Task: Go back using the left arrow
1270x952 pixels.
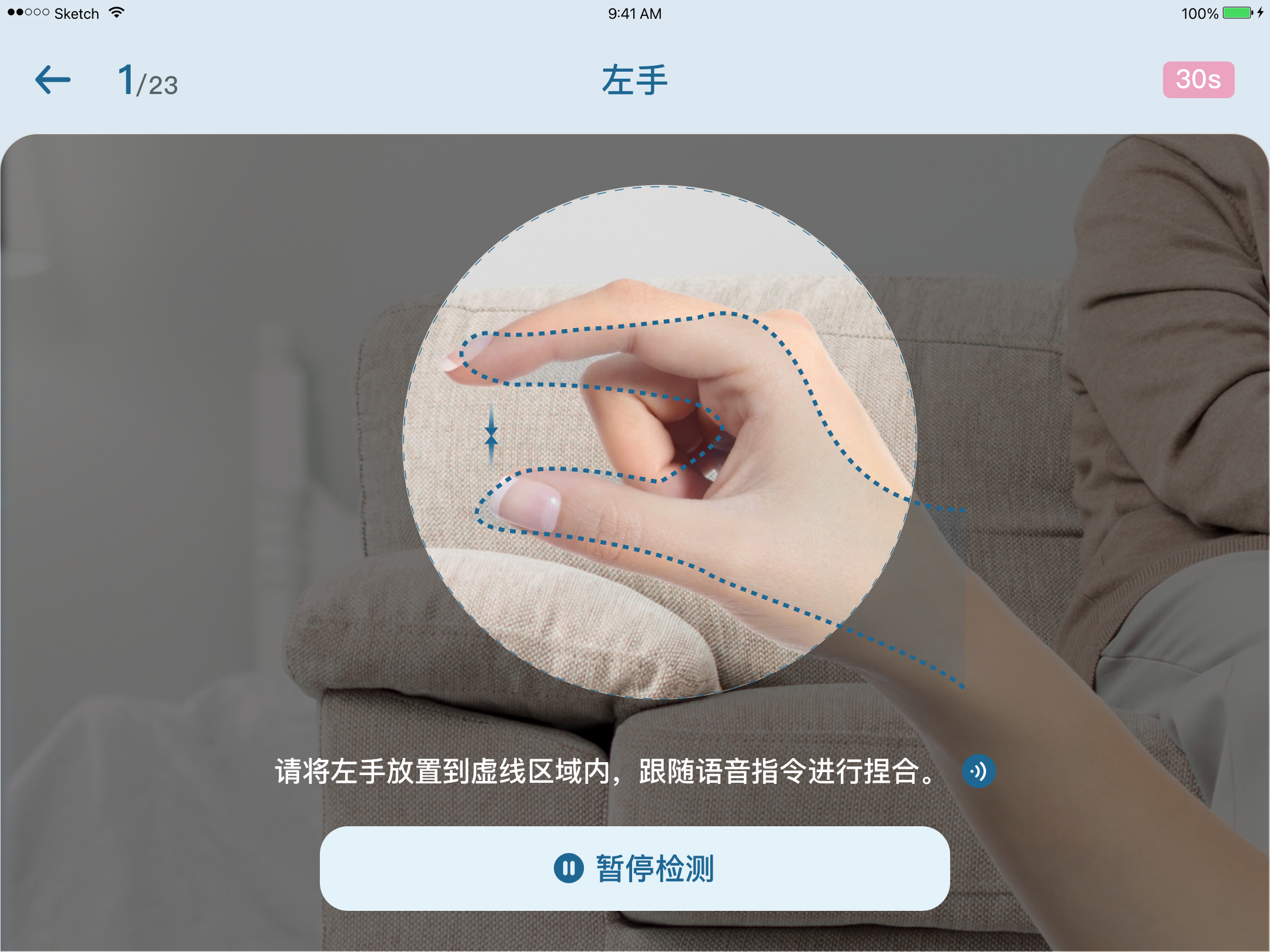Action: tap(53, 80)
